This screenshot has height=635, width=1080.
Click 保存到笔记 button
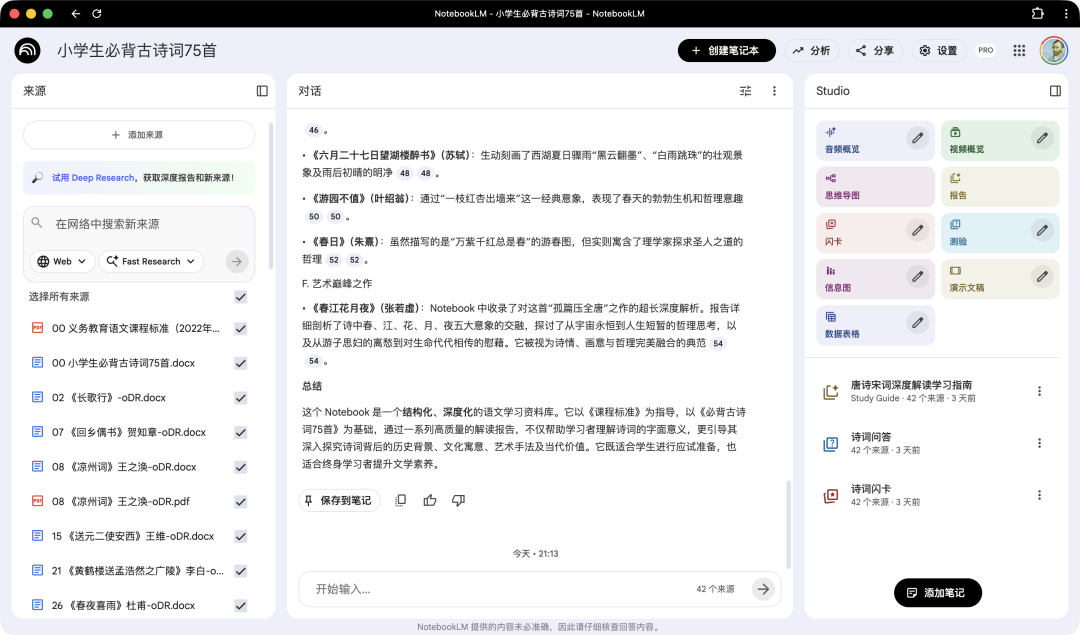pyautogui.click(x=339, y=501)
